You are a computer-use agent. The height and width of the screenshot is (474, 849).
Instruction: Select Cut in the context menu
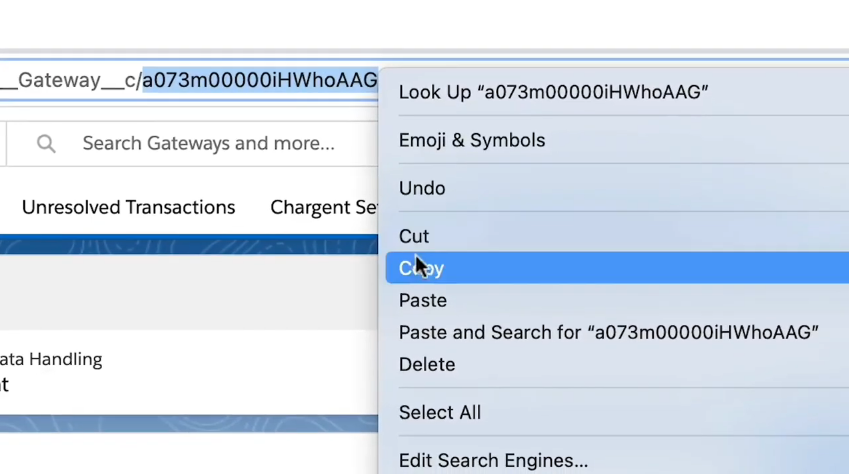(x=414, y=236)
